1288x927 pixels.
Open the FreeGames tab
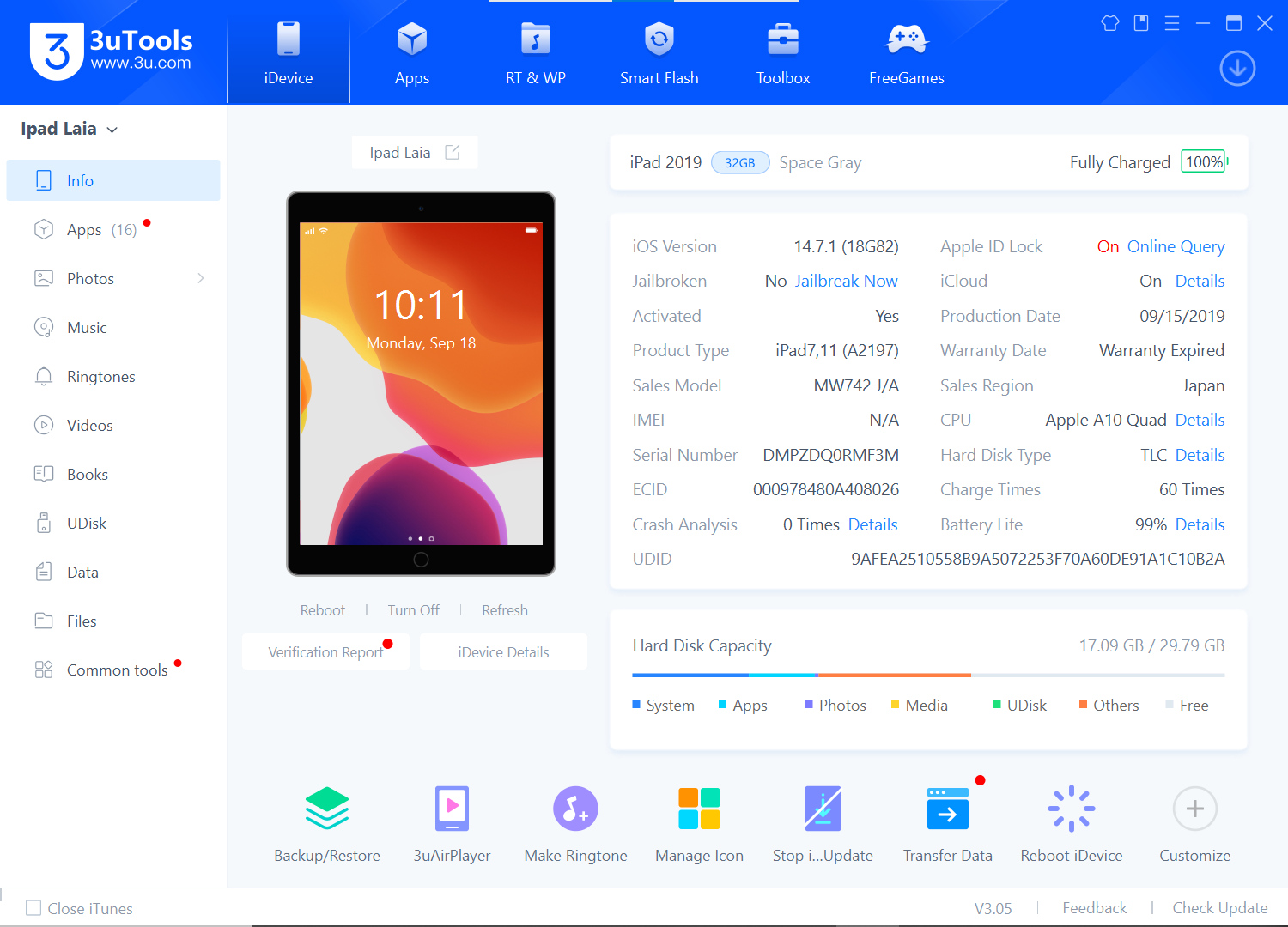[x=907, y=53]
